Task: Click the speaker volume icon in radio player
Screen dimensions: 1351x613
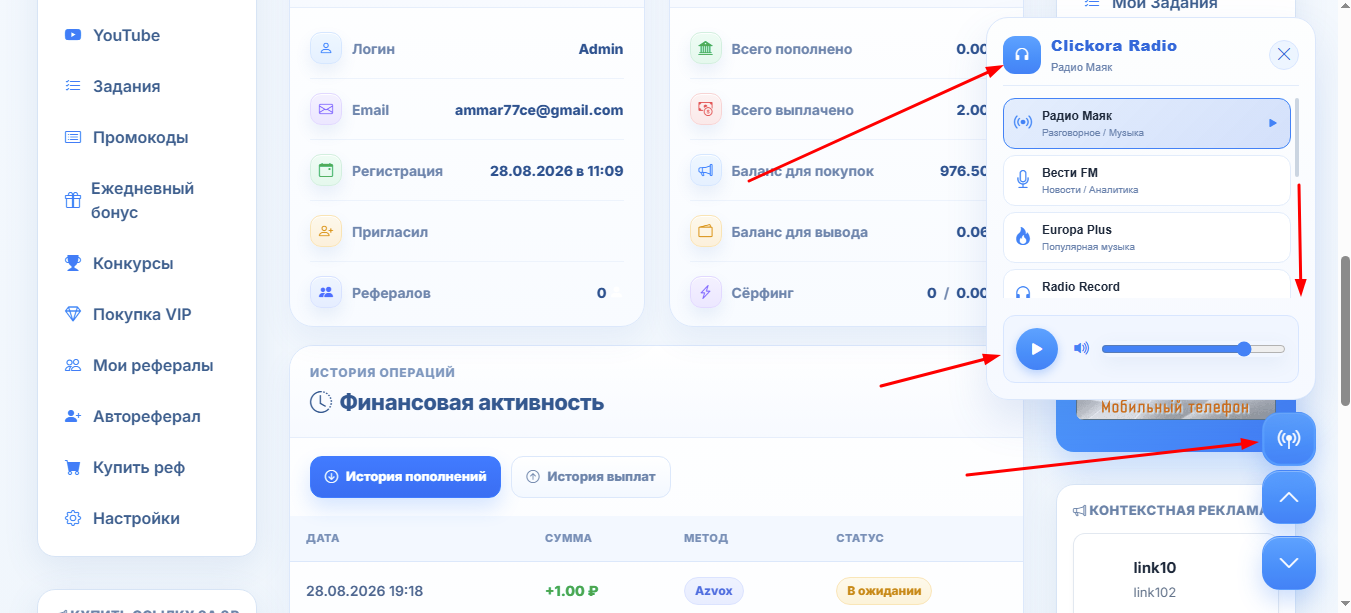Action: tap(1081, 348)
